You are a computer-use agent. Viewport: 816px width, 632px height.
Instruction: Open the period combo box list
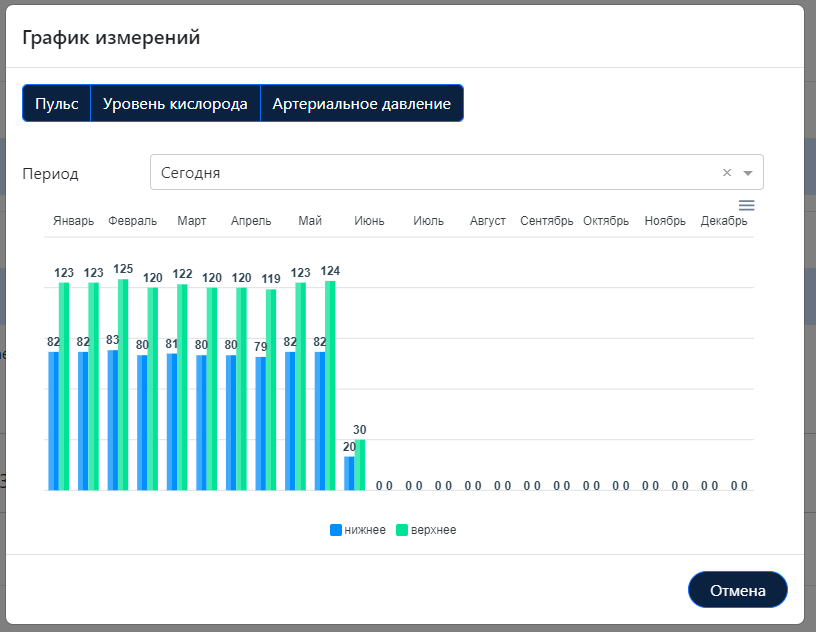coord(746,172)
